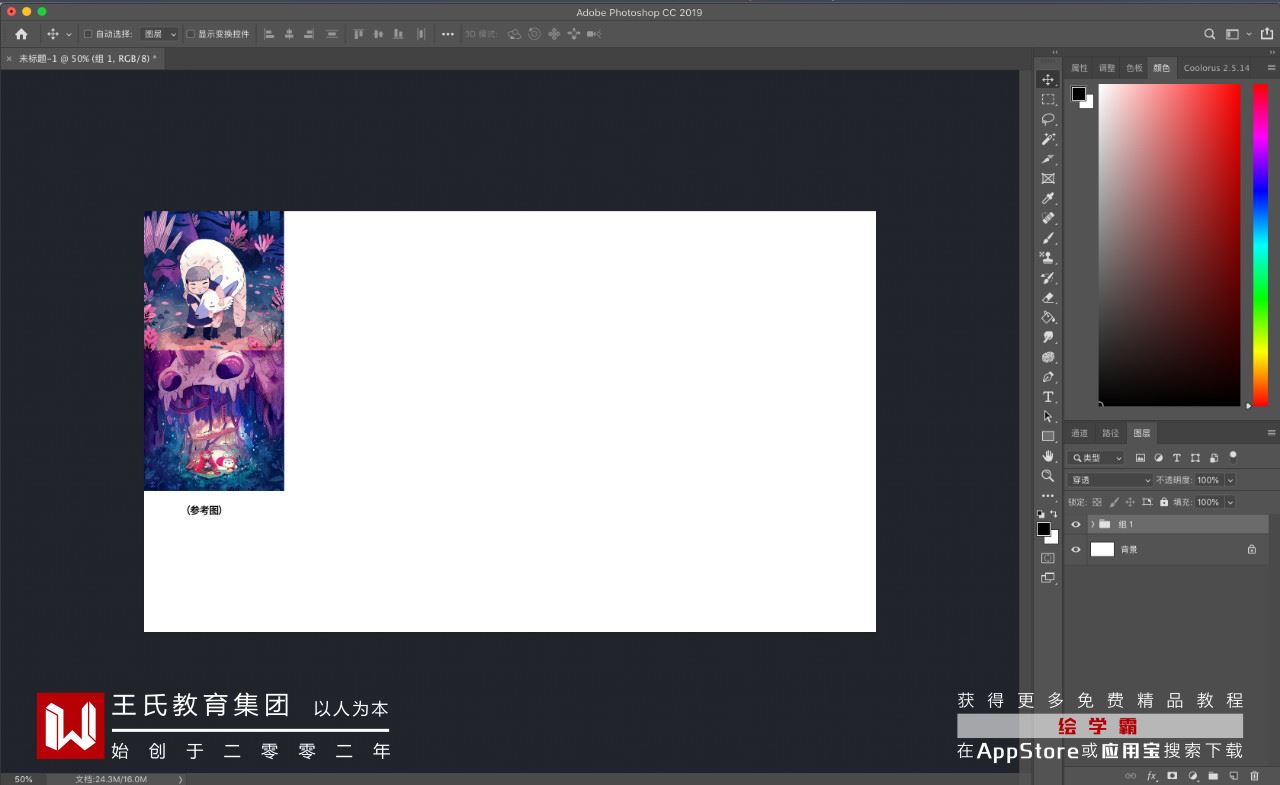Open more align options (three dots)

point(448,34)
